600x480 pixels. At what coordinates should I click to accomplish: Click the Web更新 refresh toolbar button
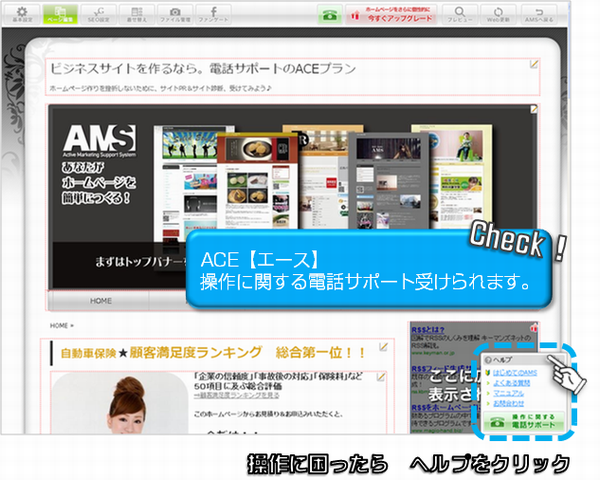(x=498, y=15)
